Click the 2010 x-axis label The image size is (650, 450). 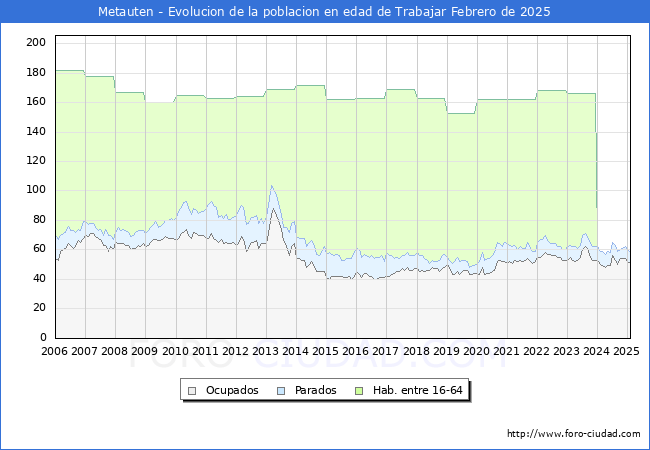pyautogui.click(x=175, y=351)
